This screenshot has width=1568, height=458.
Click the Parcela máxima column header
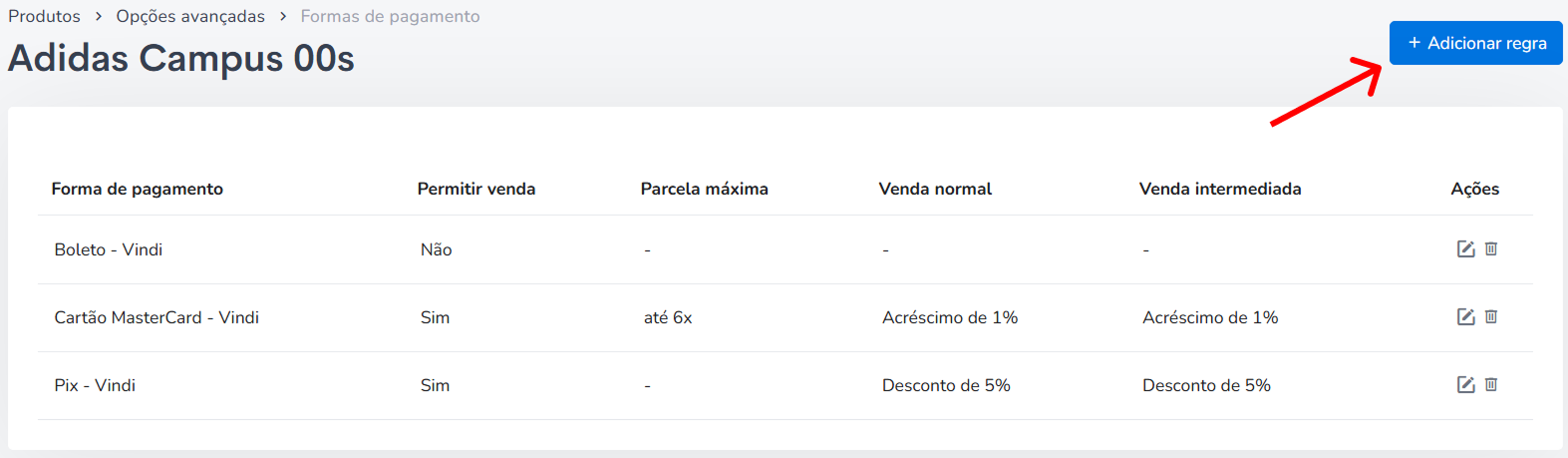(x=705, y=189)
